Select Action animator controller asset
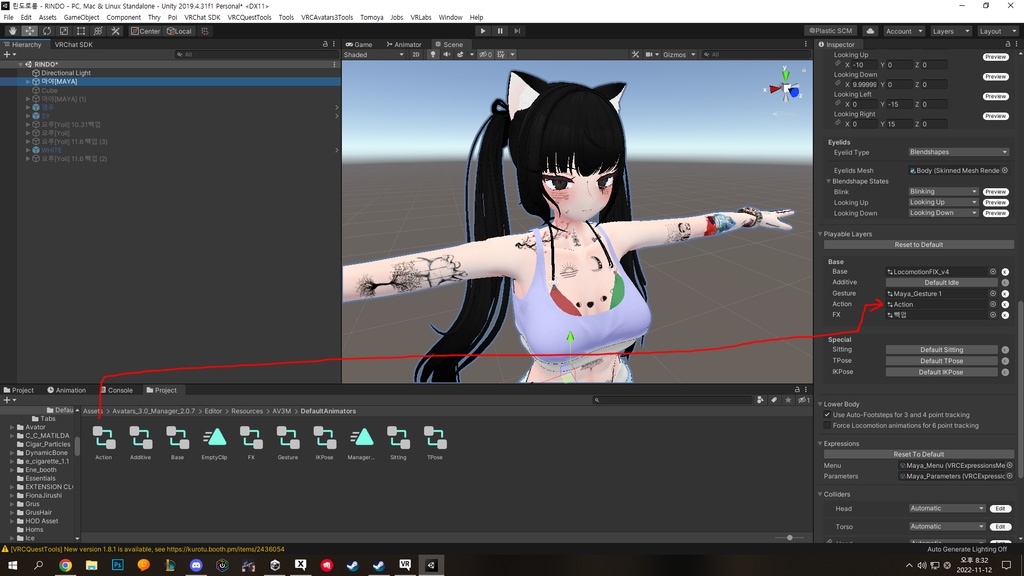Screen dimensions: 1024x576 [104, 442]
